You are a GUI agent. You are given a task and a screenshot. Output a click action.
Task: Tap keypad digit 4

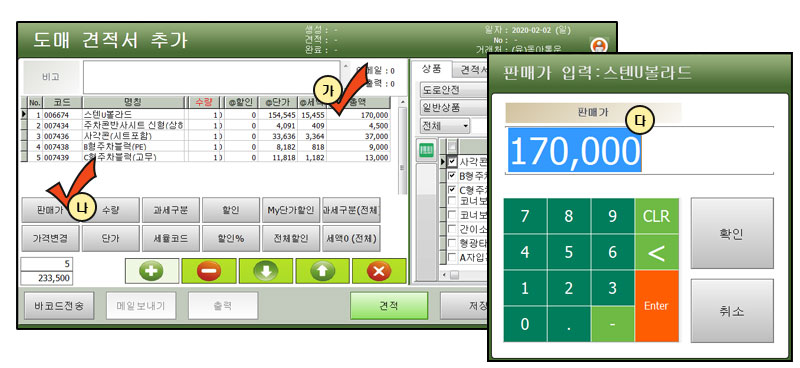pos(525,252)
